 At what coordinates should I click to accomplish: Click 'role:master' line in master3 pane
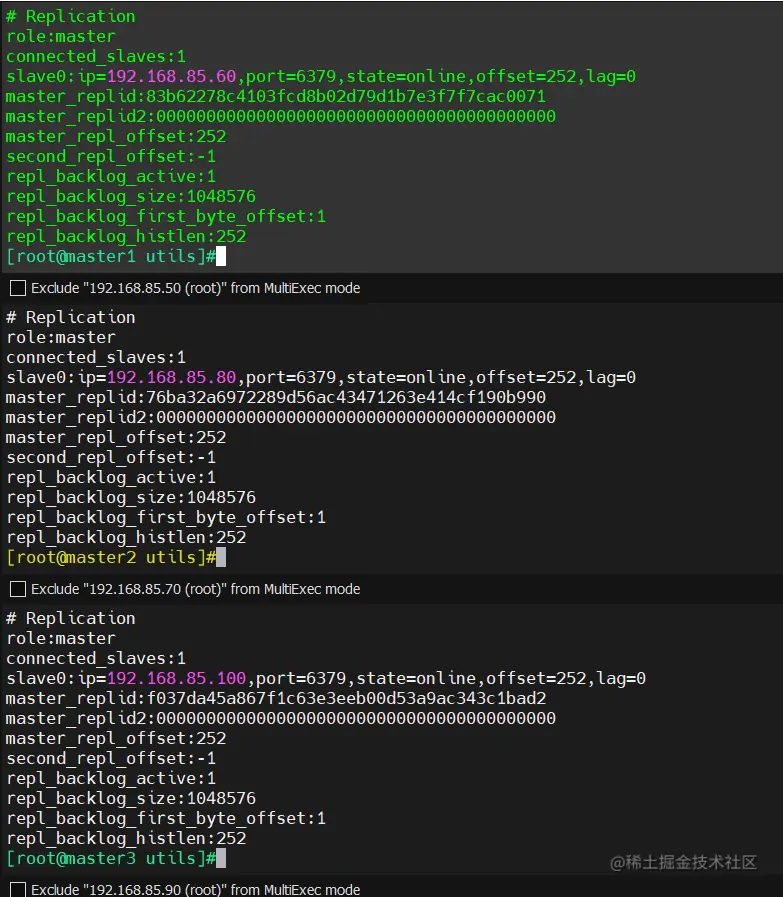point(61,638)
